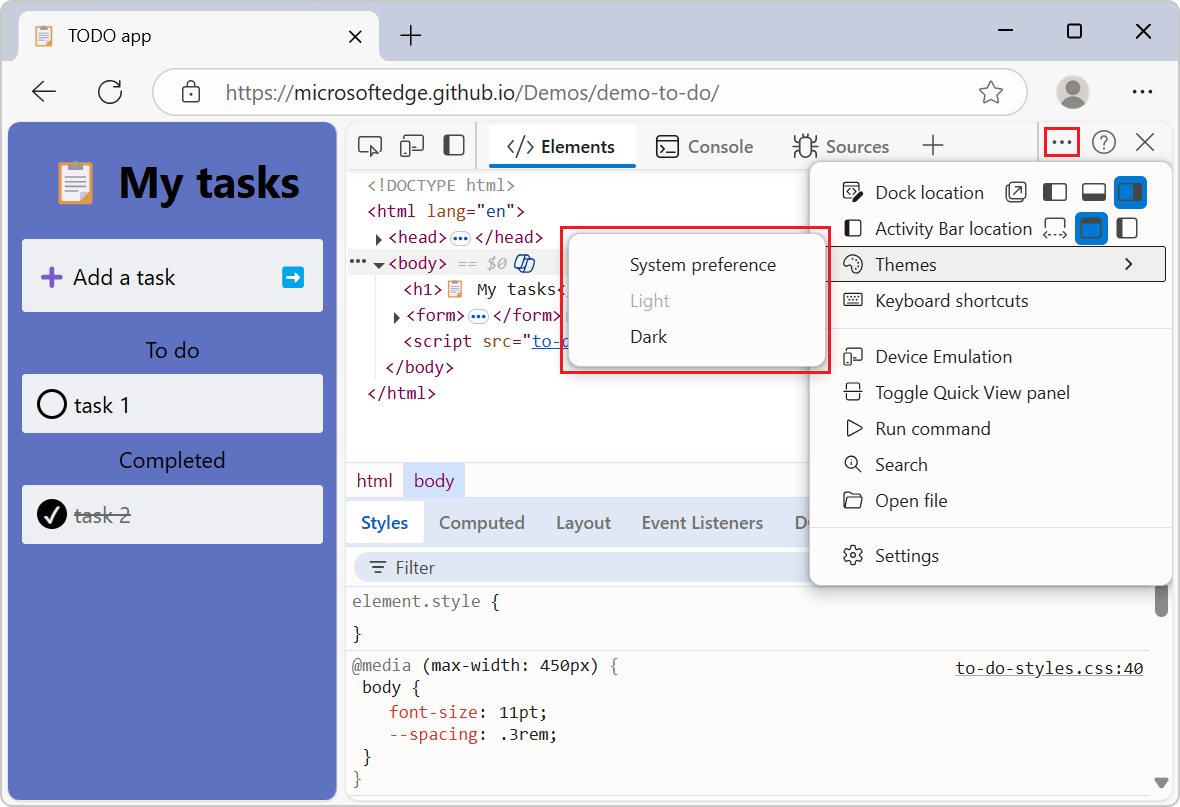Switch to the Console tab
Screen dimensions: 1180x807
[704, 146]
